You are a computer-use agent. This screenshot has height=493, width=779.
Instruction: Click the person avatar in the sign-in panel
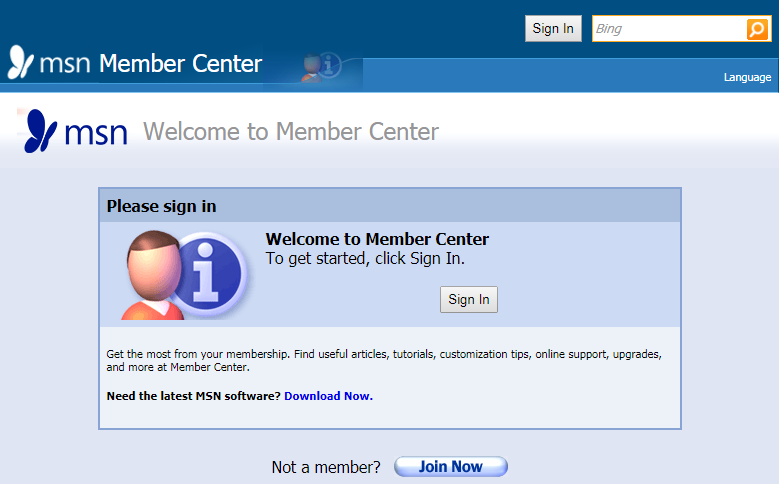pos(153,274)
